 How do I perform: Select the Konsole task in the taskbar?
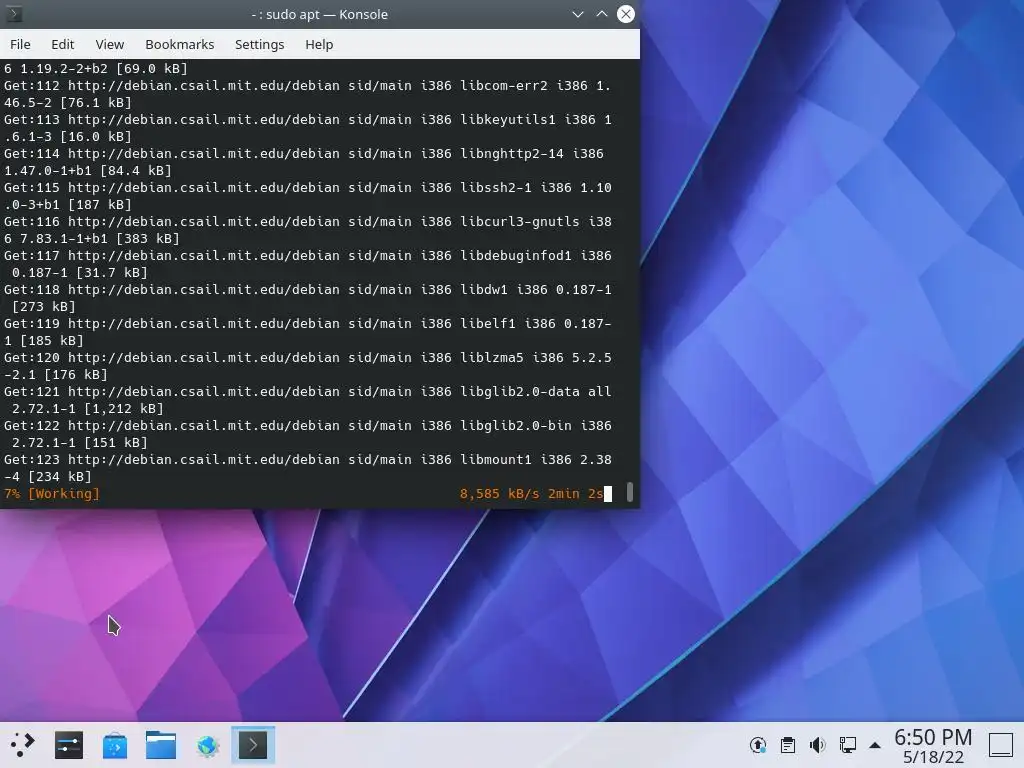253,745
